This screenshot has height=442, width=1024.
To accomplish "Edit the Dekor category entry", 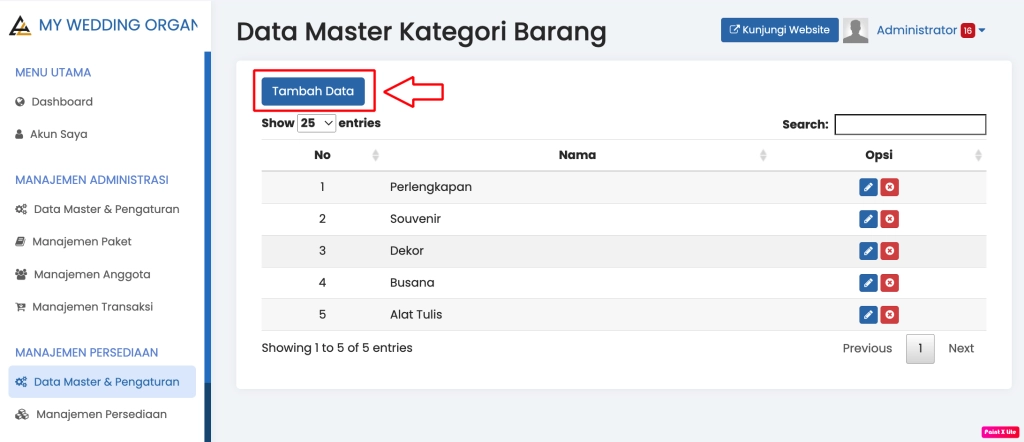I will (868, 251).
